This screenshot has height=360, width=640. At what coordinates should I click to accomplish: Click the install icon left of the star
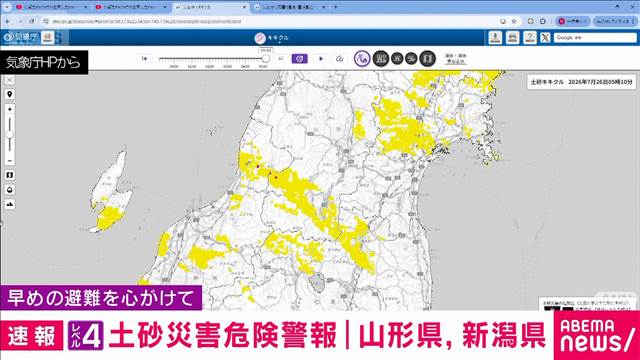tap(503, 21)
